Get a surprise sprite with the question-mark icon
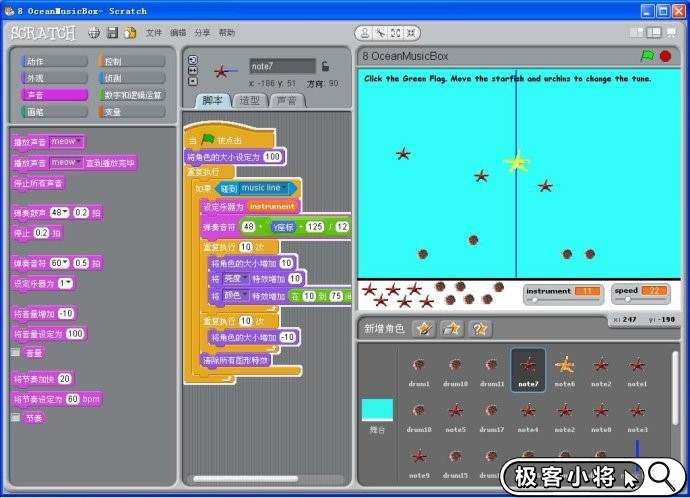Image resolution: width=690 pixels, height=498 pixels. [x=480, y=328]
